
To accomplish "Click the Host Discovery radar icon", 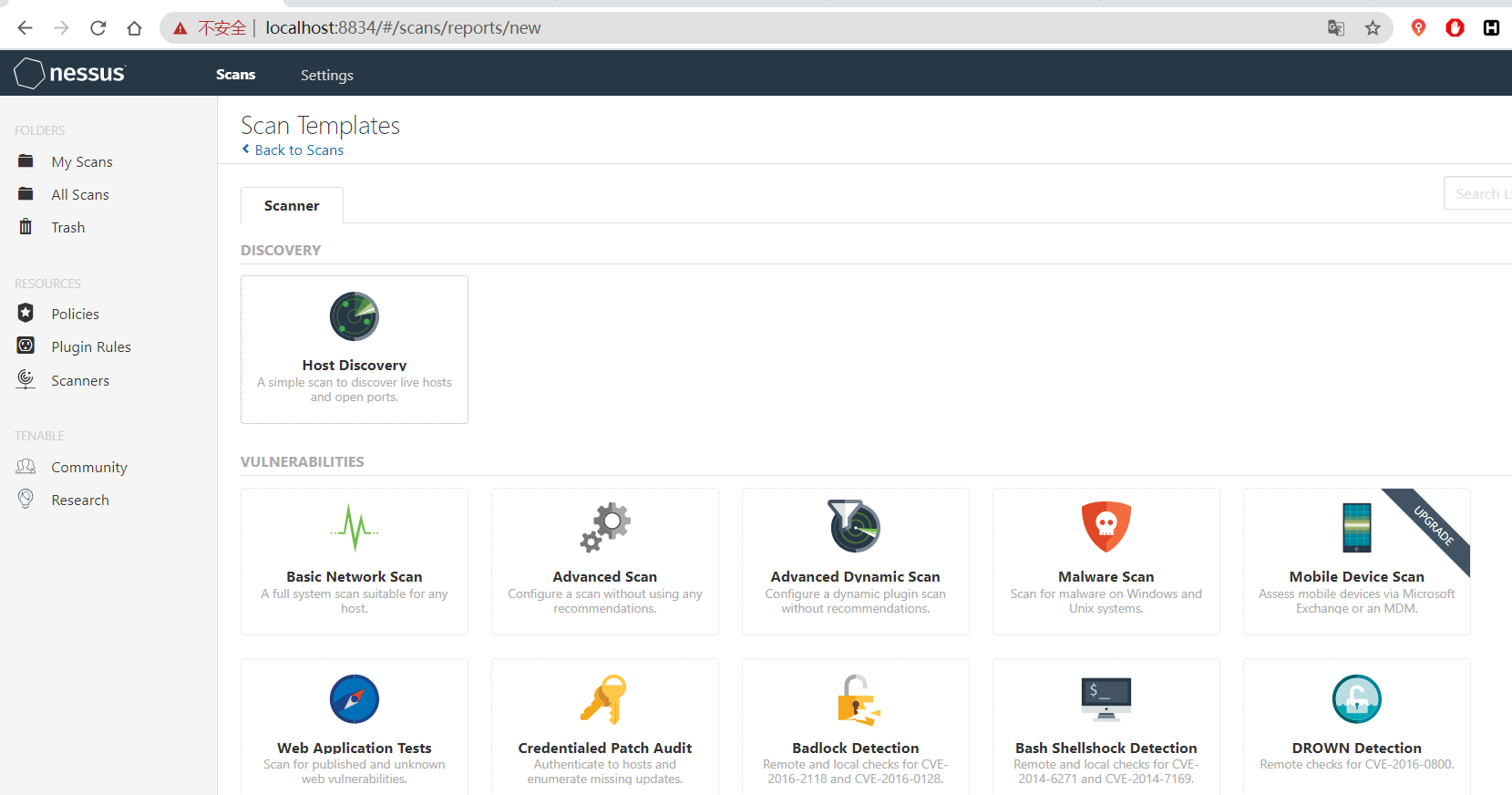I will pyautogui.click(x=355, y=316).
